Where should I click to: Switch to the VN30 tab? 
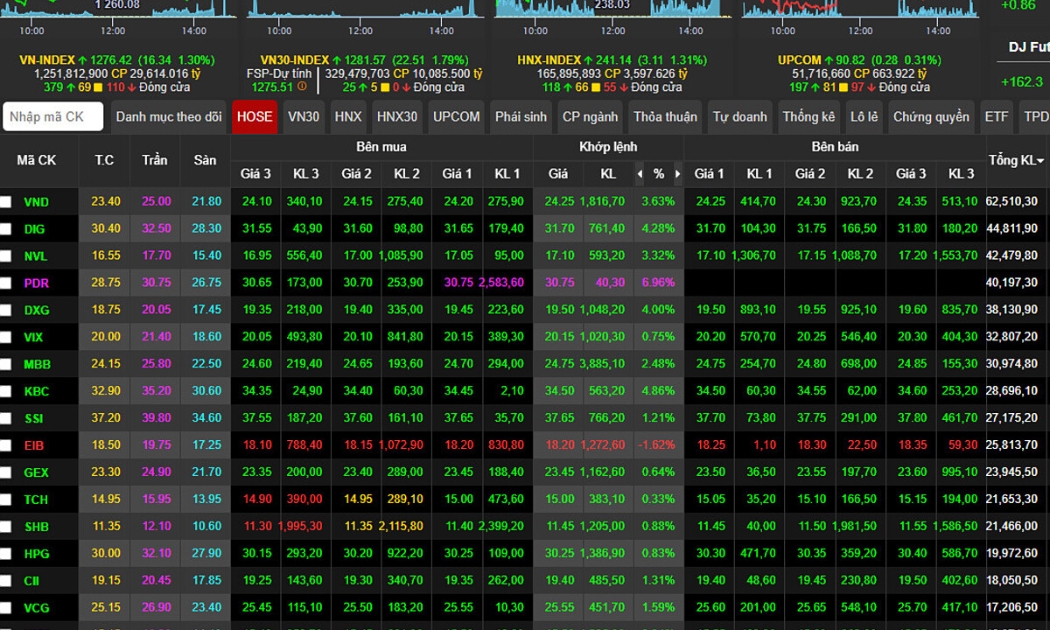(303, 117)
